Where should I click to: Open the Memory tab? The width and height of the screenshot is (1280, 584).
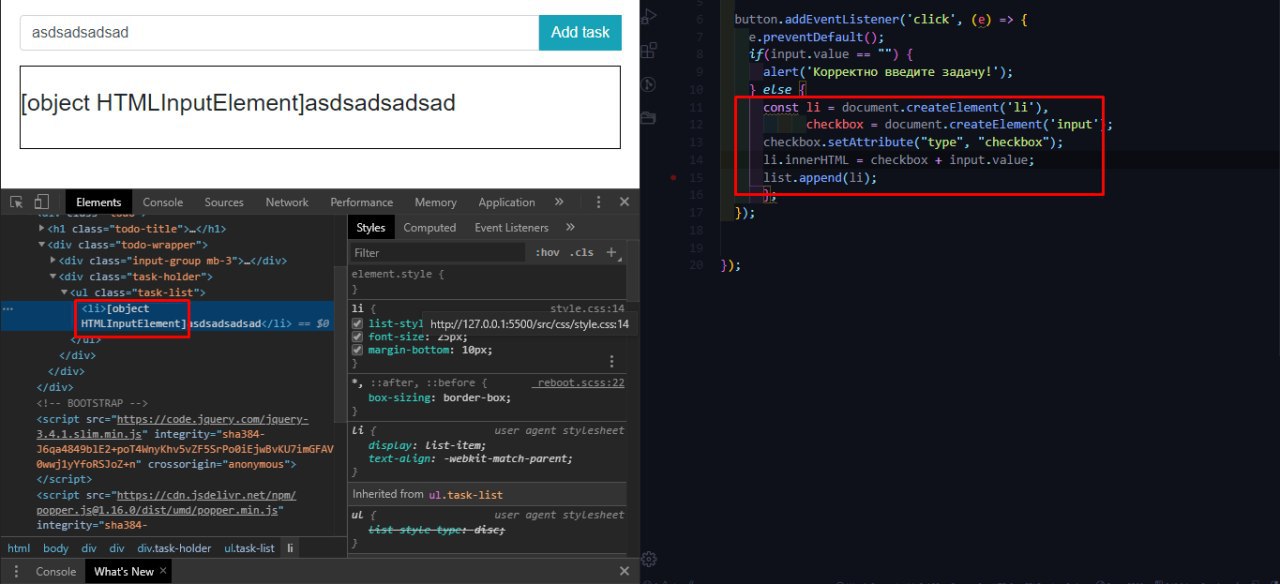tap(435, 202)
